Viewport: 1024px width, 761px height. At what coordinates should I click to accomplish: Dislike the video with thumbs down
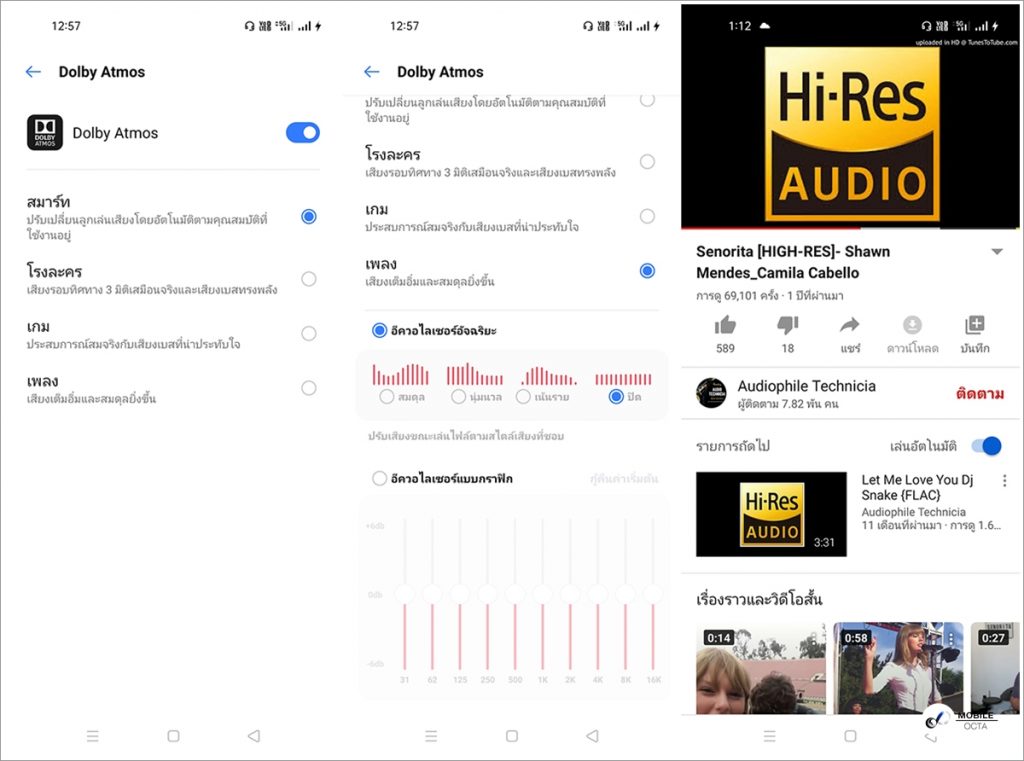click(788, 325)
